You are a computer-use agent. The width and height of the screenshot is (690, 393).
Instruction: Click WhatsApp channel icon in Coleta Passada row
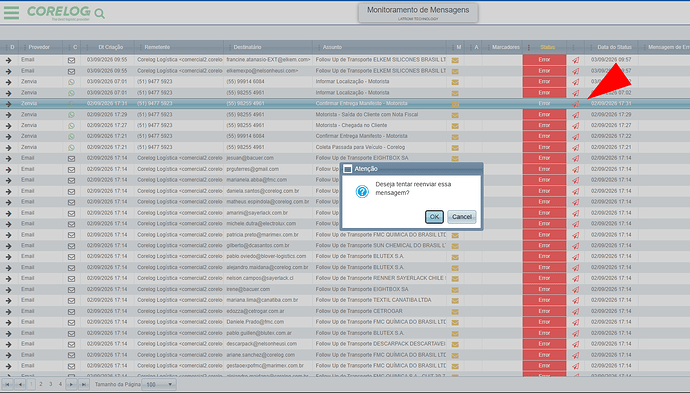tap(71, 147)
